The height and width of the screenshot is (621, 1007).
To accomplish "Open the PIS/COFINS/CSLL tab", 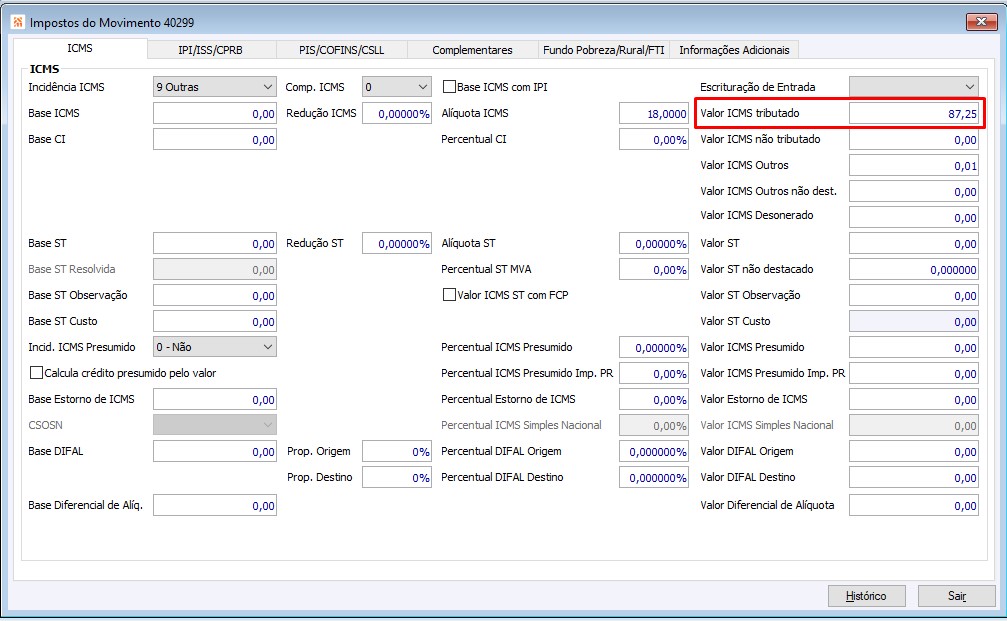I will pos(342,50).
